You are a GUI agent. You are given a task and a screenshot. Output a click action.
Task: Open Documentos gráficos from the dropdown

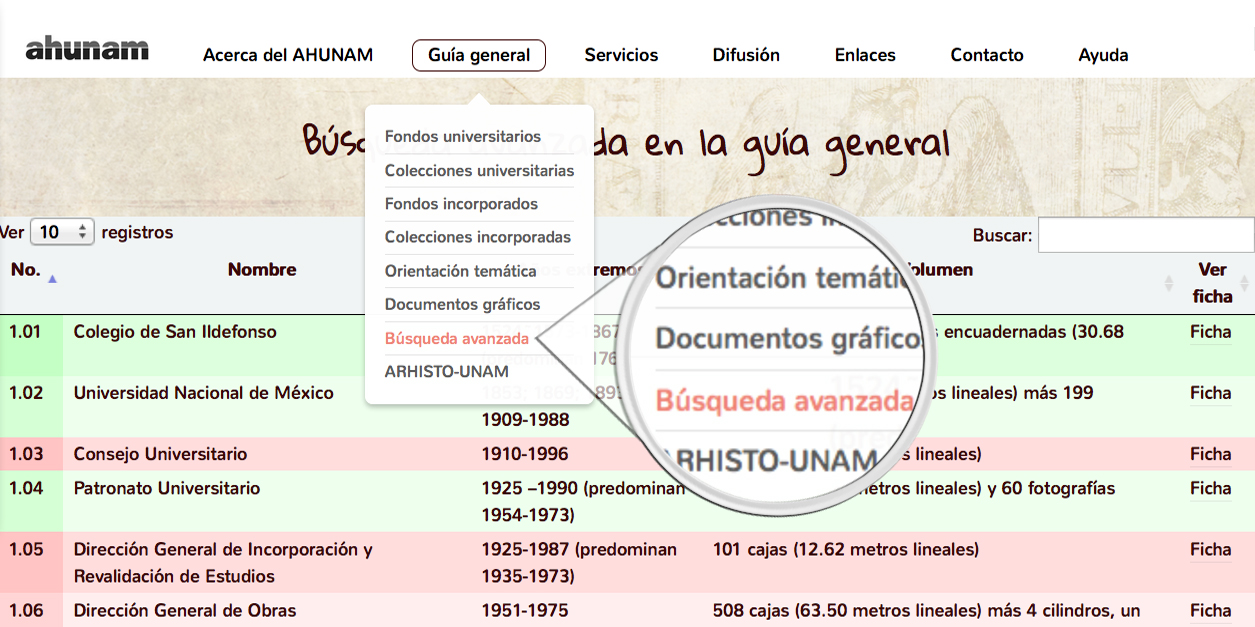[463, 305]
